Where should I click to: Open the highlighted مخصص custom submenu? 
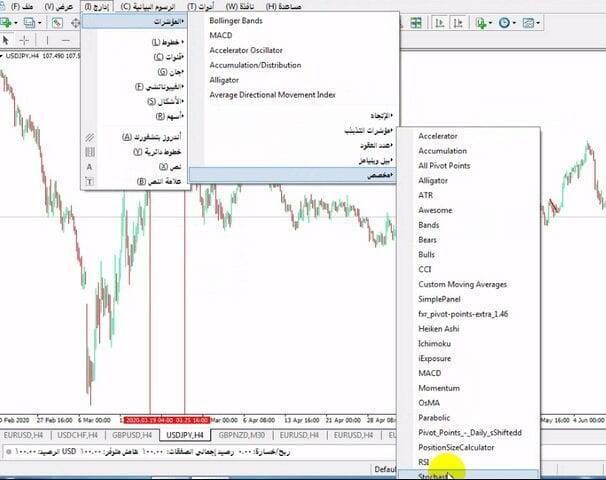pos(294,175)
